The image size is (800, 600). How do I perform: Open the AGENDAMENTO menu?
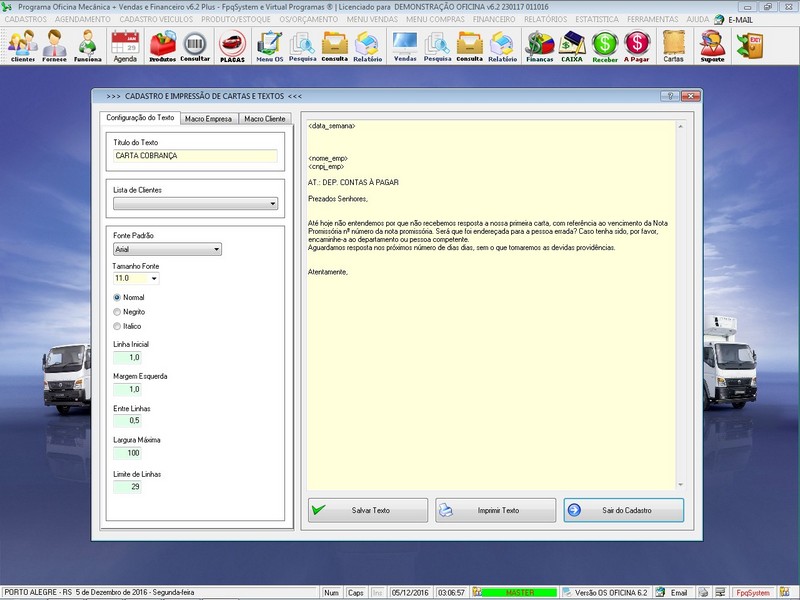(x=83, y=19)
